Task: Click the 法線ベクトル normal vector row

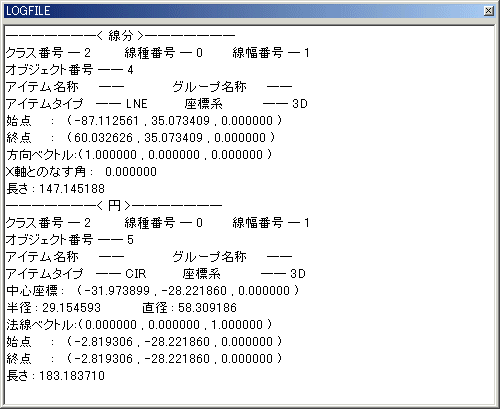Action: [x=139, y=325]
